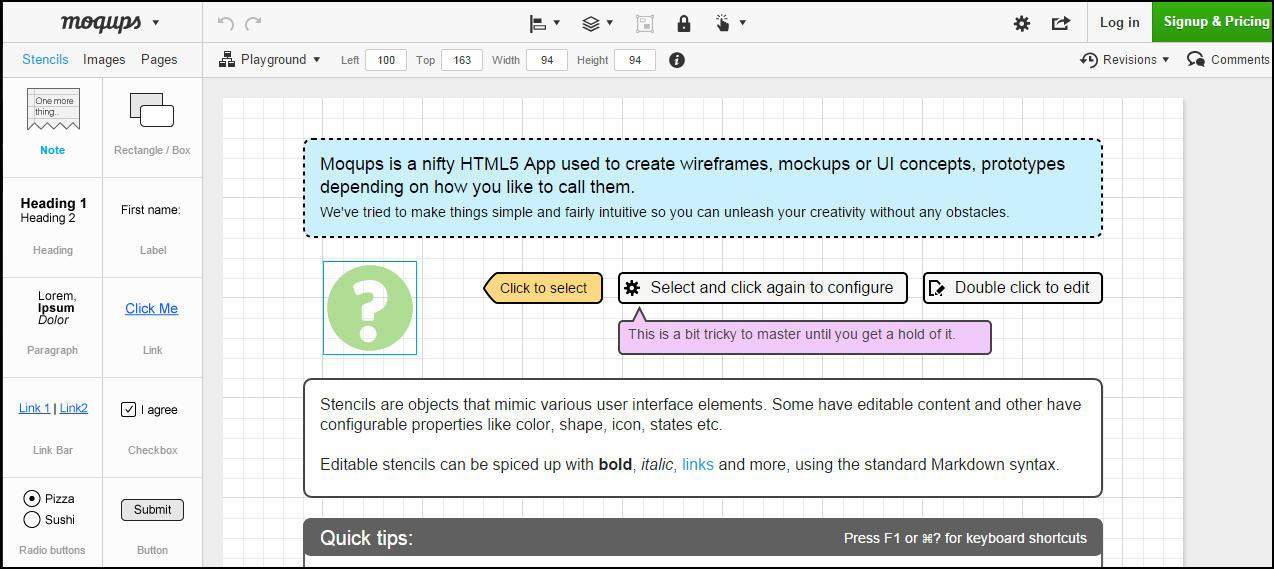This screenshot has width=1274, height=569.
Task: Select the Link stencil
Action: [152, 327]
